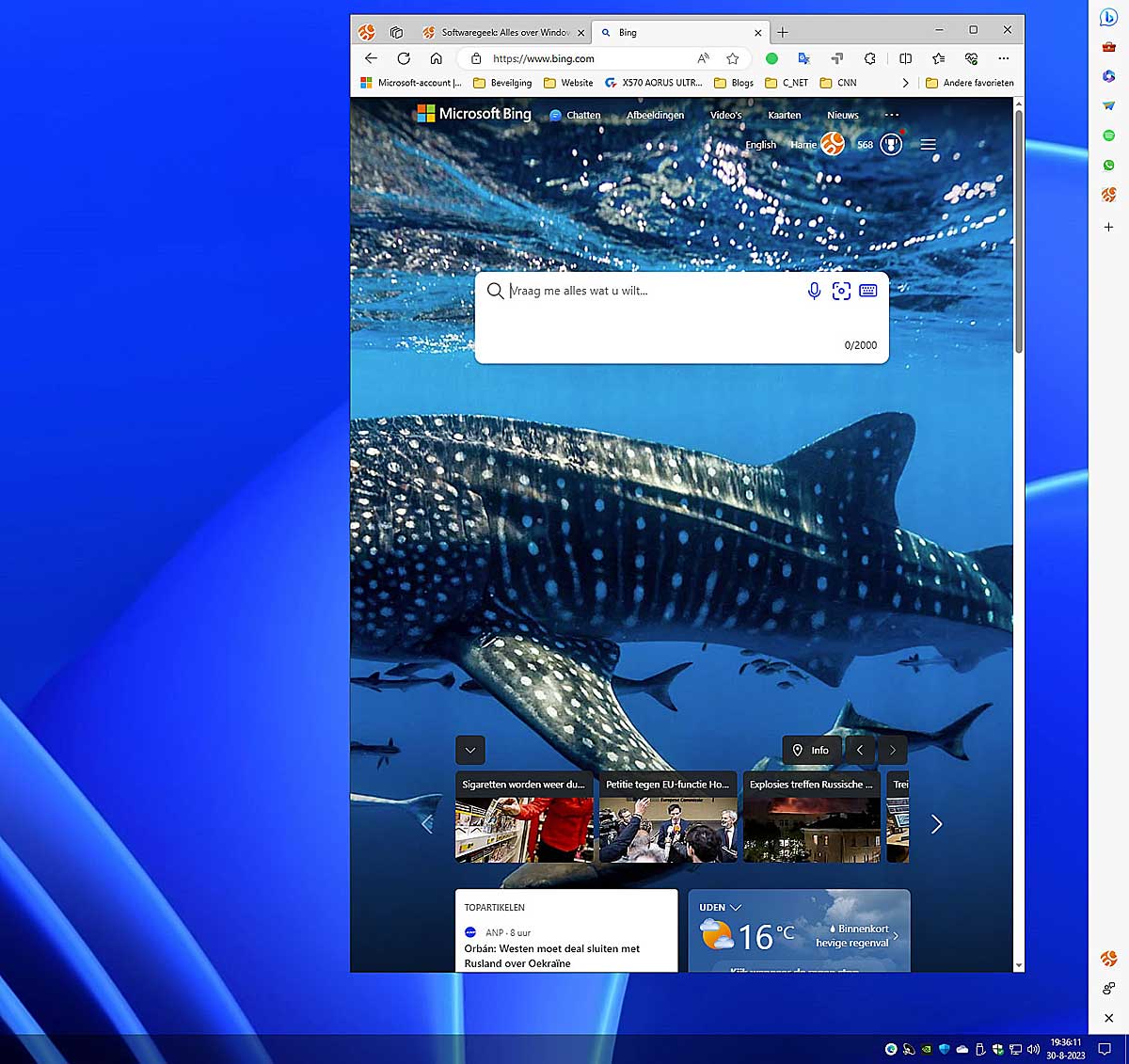The image size is (1129, 1064).
Task: Open the Extensions puzzle piece menu
Action: click(870, 58)
